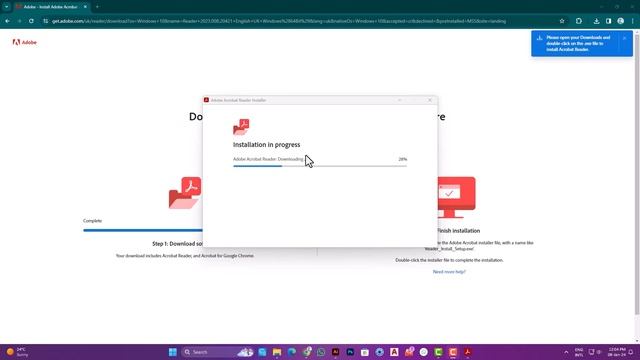Click the installer download progress bar

[x=320, y=166]
